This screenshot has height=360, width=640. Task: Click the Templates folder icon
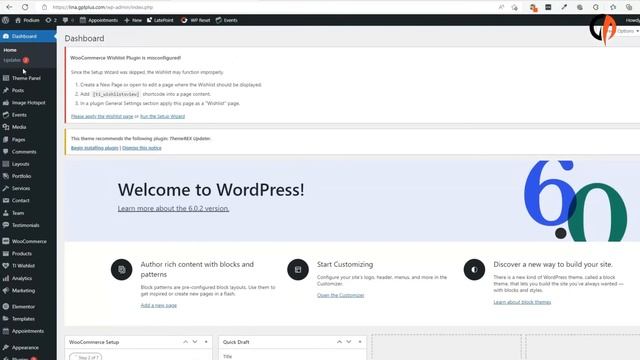pyautogui.click(x=6, y=319)
